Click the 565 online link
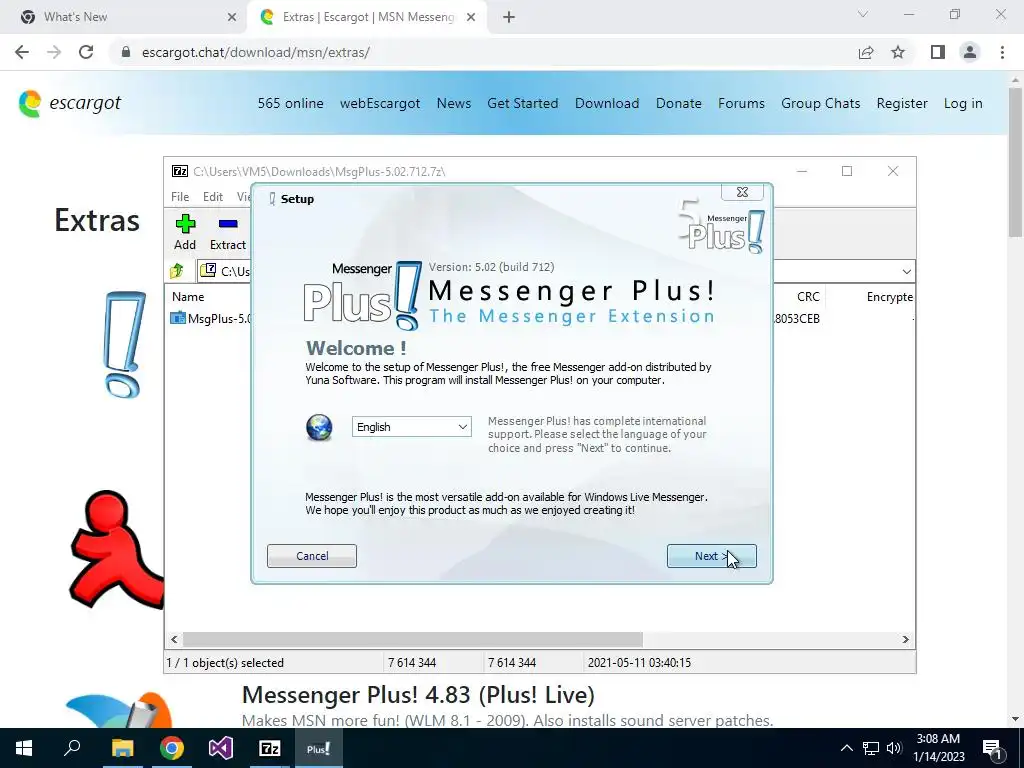The image size is (1024, 768). pyautogui.click(x=290, y=103)
